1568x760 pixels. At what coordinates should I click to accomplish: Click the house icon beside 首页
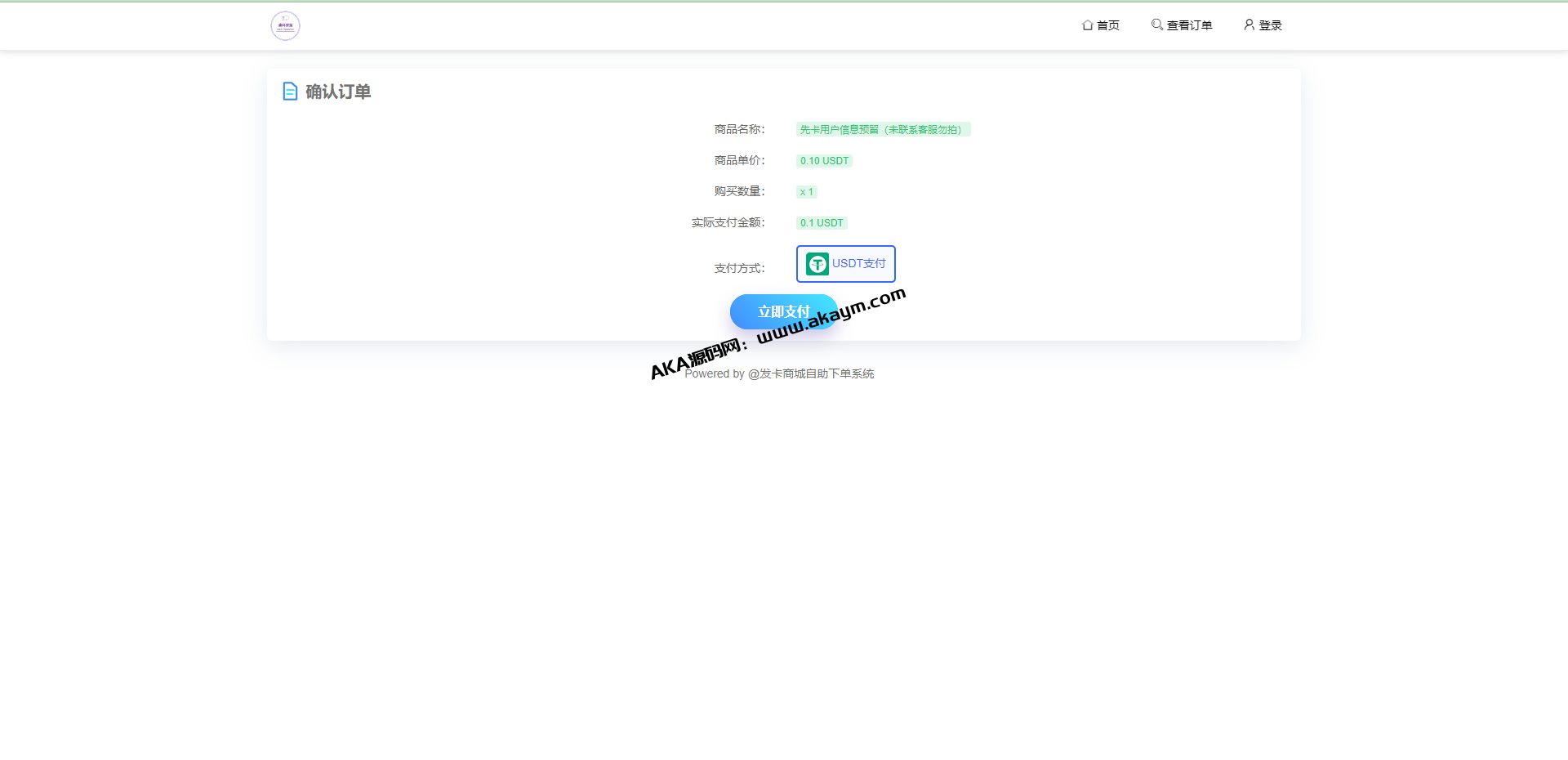1087,25
